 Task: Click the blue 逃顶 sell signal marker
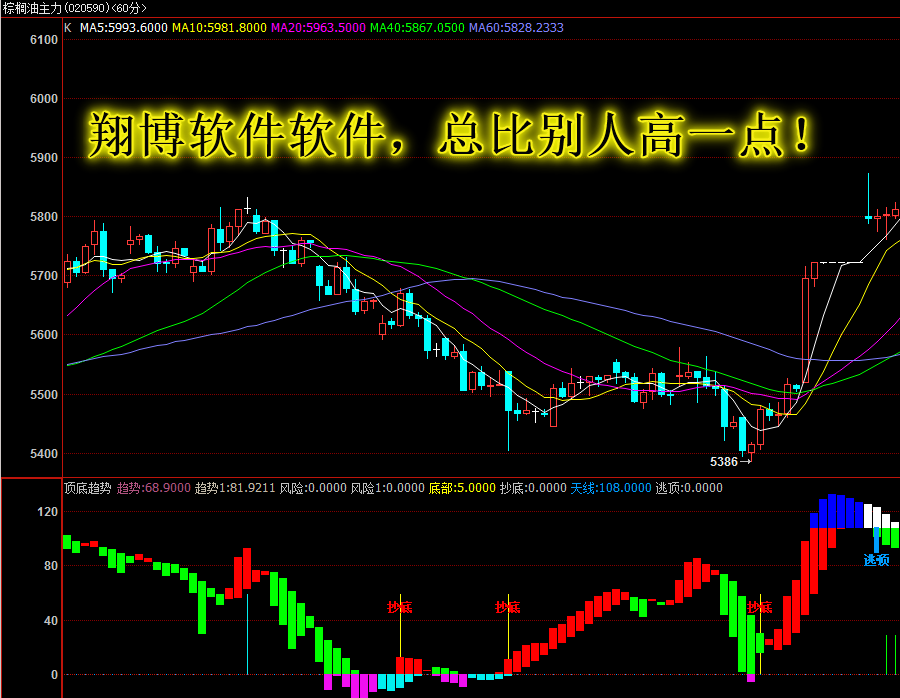(876, 560)
